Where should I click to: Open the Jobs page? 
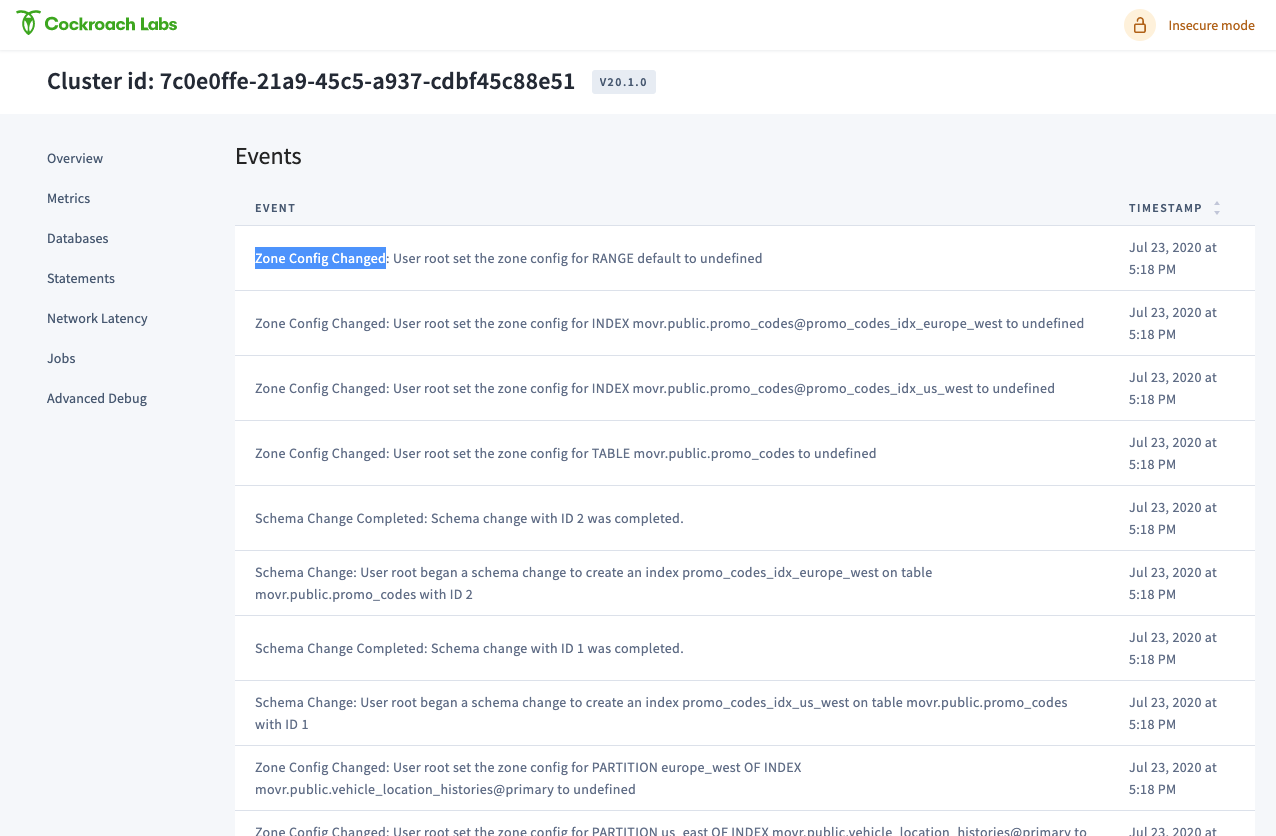[x=61, y=358]
